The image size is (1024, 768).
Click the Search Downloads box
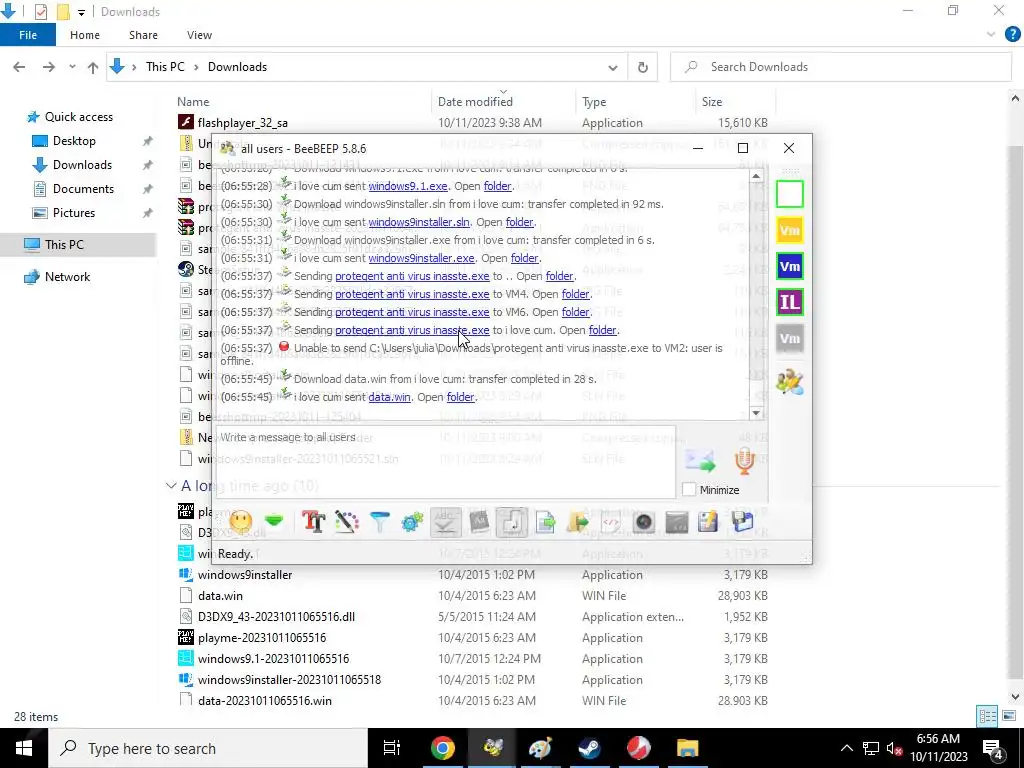841,67
